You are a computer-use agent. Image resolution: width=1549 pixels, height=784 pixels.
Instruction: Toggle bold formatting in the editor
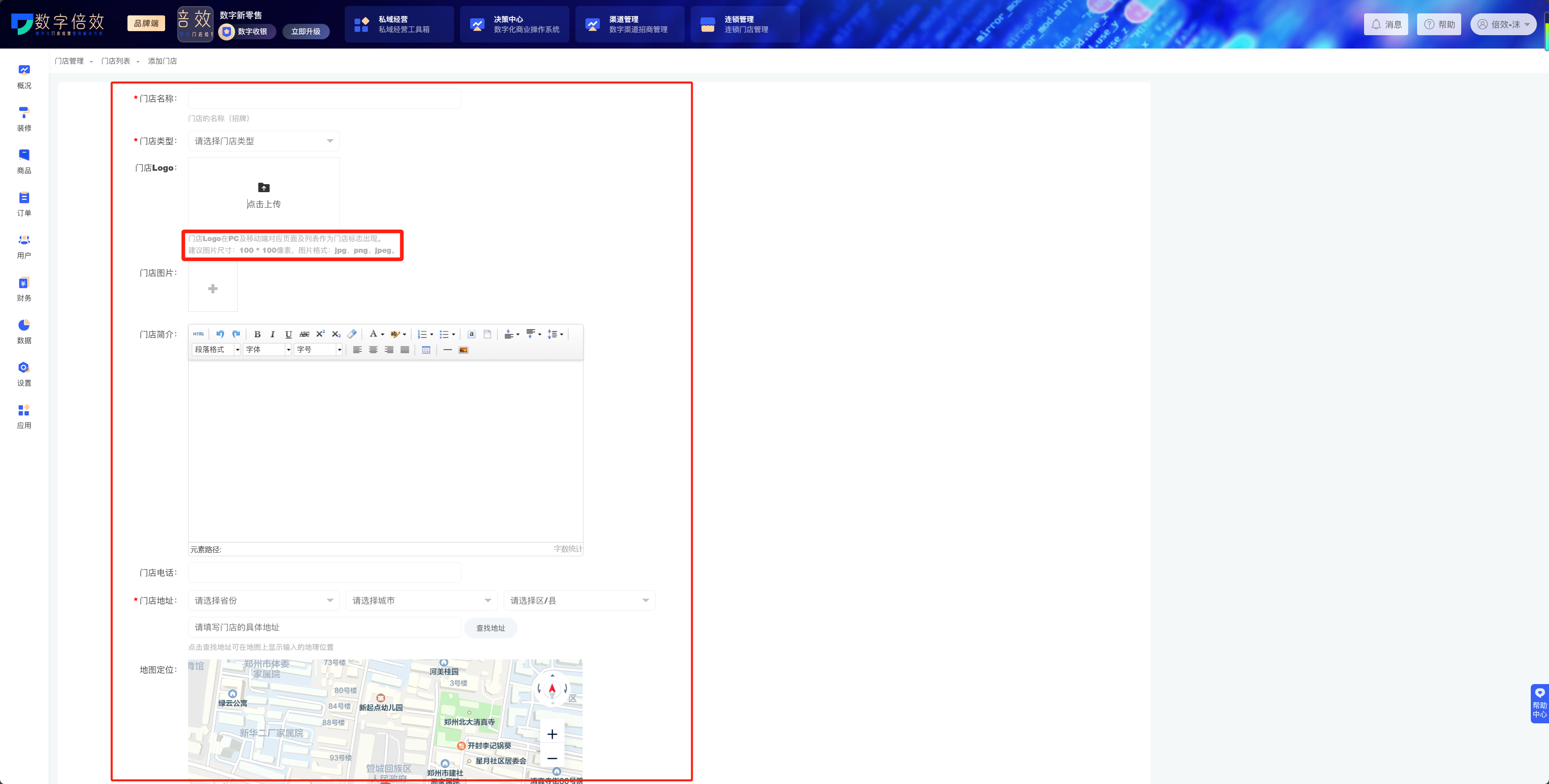tap(257, 334)
